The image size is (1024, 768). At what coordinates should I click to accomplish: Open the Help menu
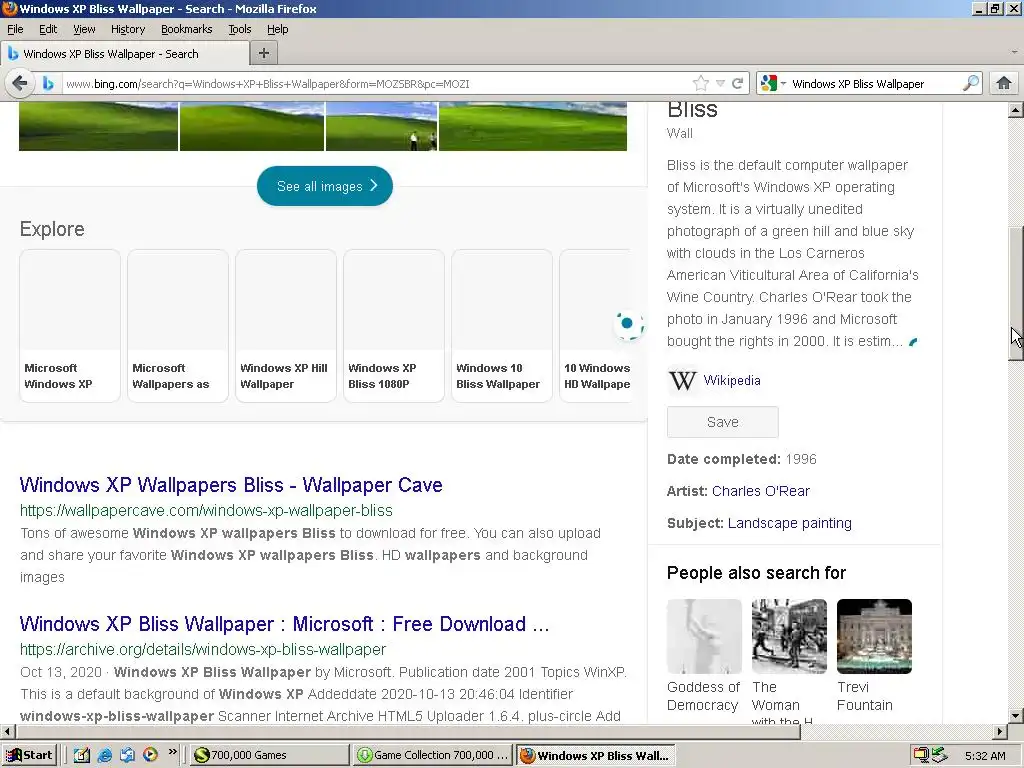click(278, 29)
